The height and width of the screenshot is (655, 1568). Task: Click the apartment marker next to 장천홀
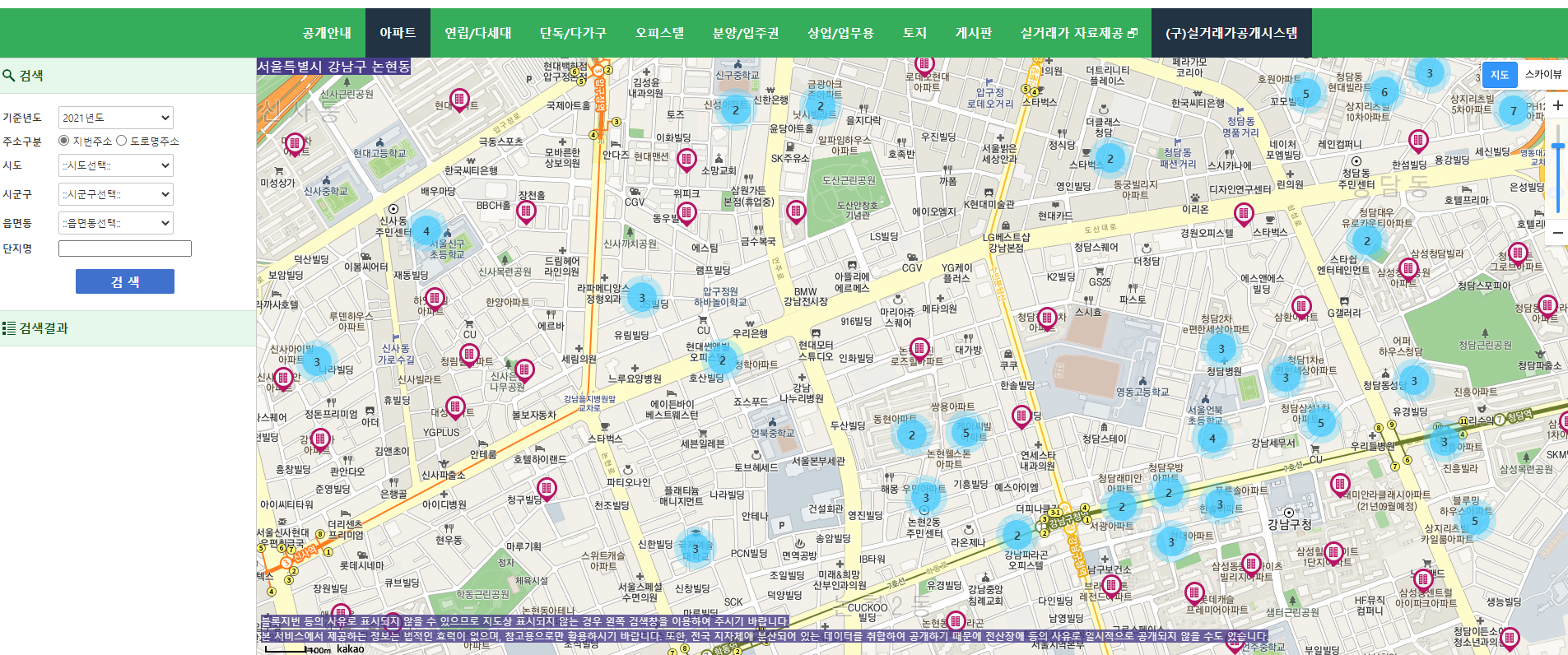[x=526, y=212]
